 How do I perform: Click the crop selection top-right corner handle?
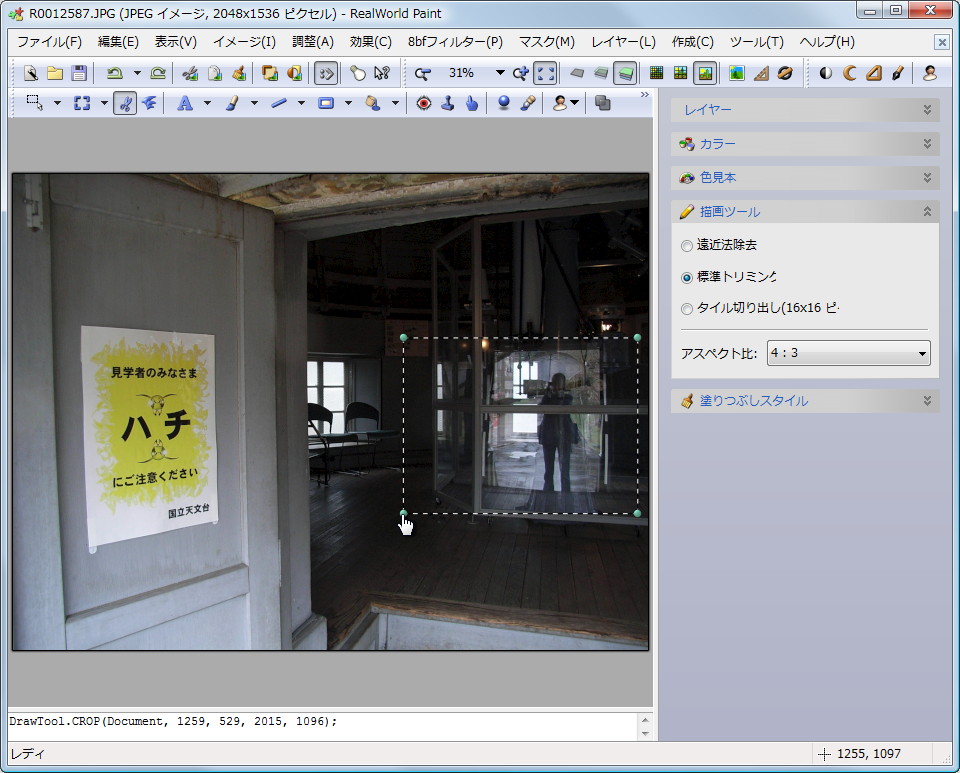coord(637,338)
